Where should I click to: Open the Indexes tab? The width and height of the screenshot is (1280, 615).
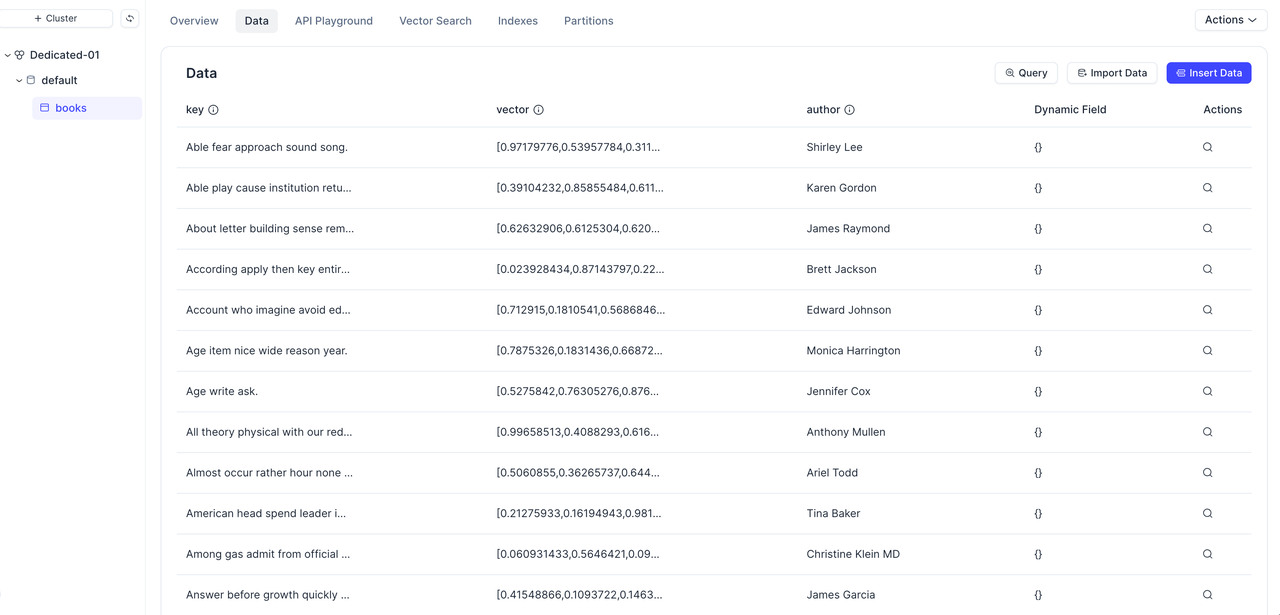517,21
